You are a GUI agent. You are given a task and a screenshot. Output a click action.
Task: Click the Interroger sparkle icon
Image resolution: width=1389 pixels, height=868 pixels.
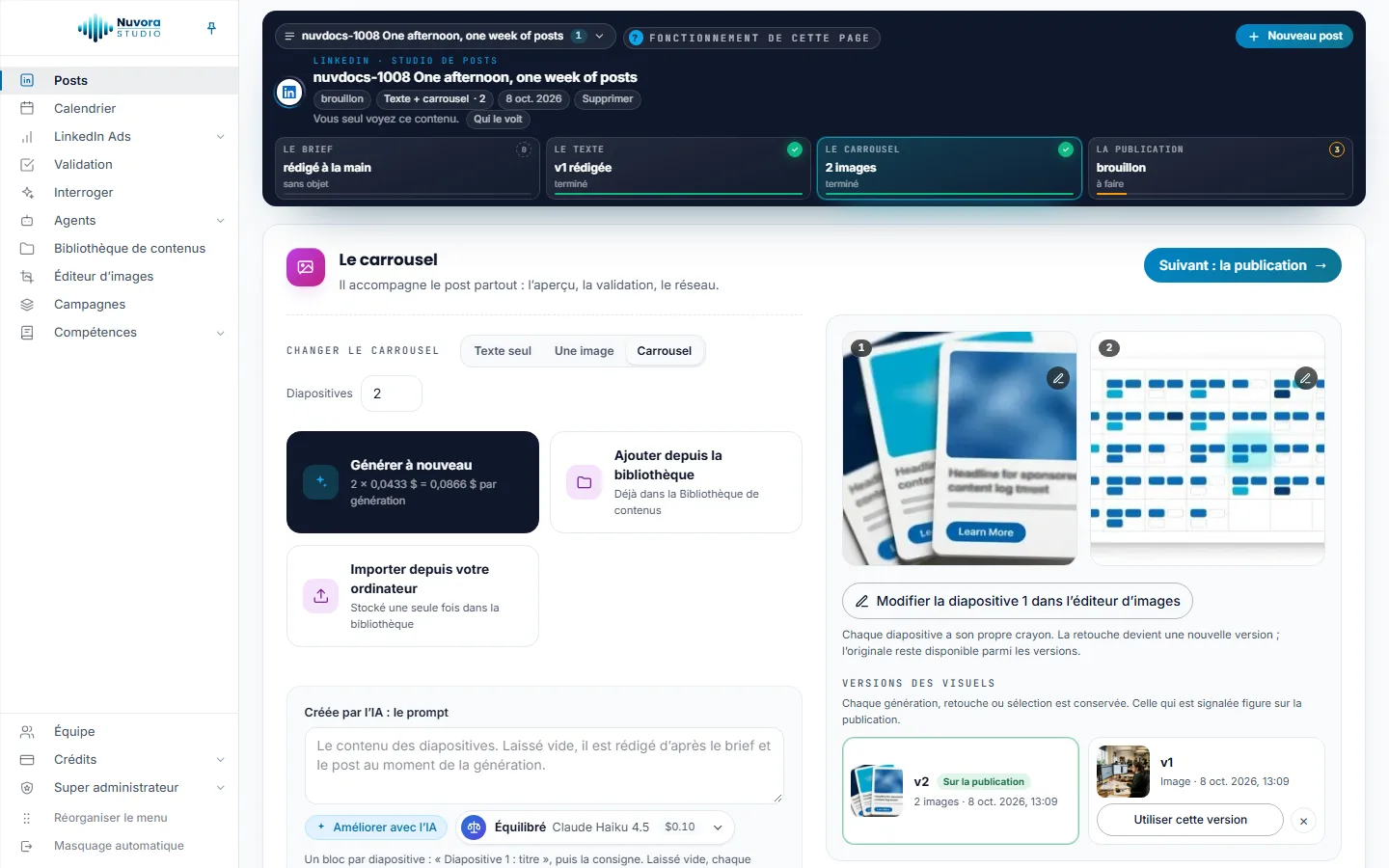tap(27, 193)
